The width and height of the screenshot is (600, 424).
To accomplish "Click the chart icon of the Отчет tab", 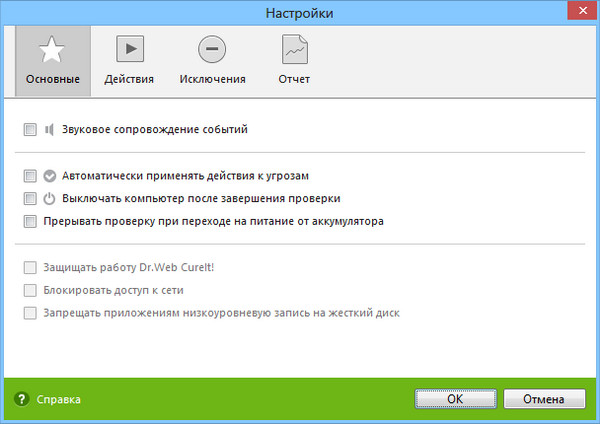I will (x=294, y=48).
